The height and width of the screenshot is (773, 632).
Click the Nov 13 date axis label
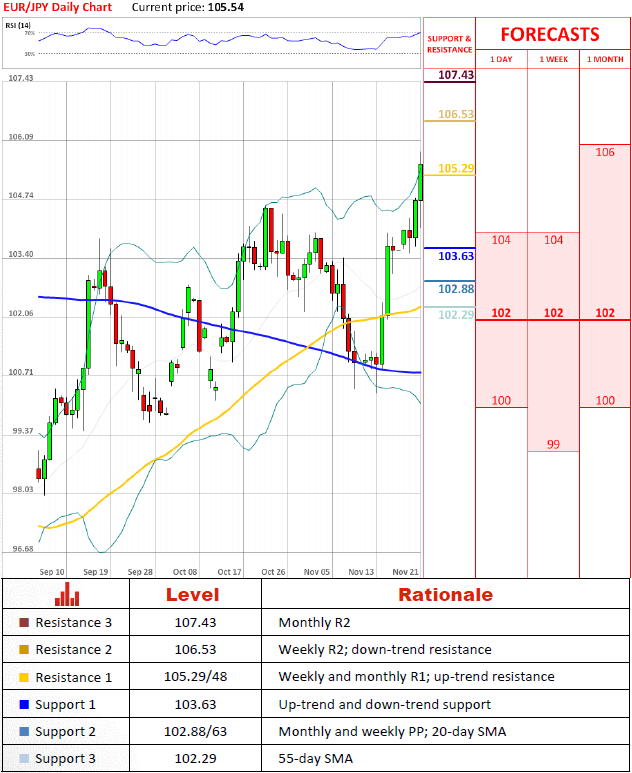click(x=361, y=572)
